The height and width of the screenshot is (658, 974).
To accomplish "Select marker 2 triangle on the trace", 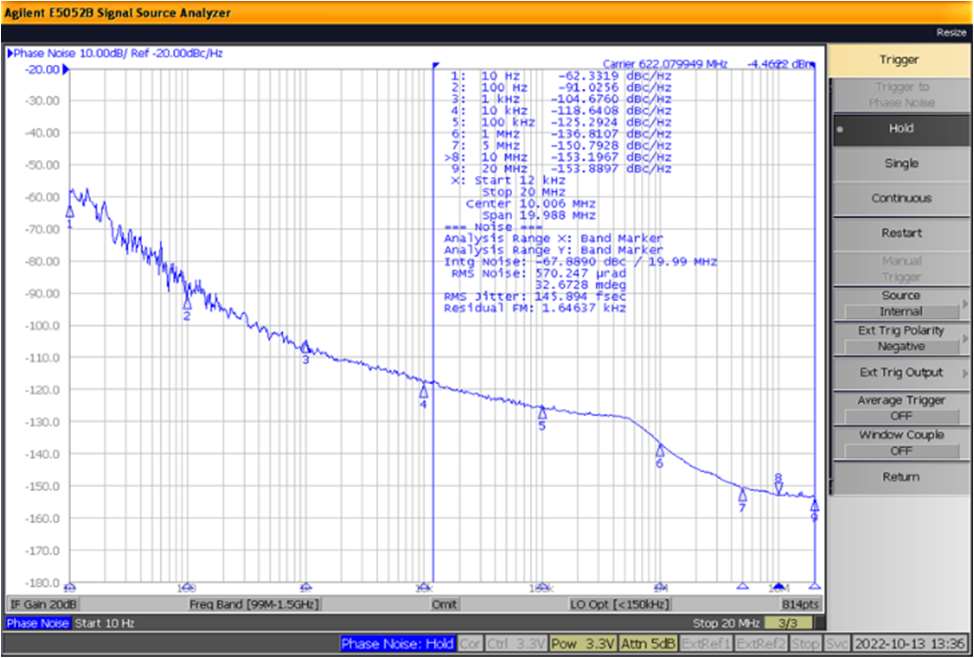I will point(187,303).
